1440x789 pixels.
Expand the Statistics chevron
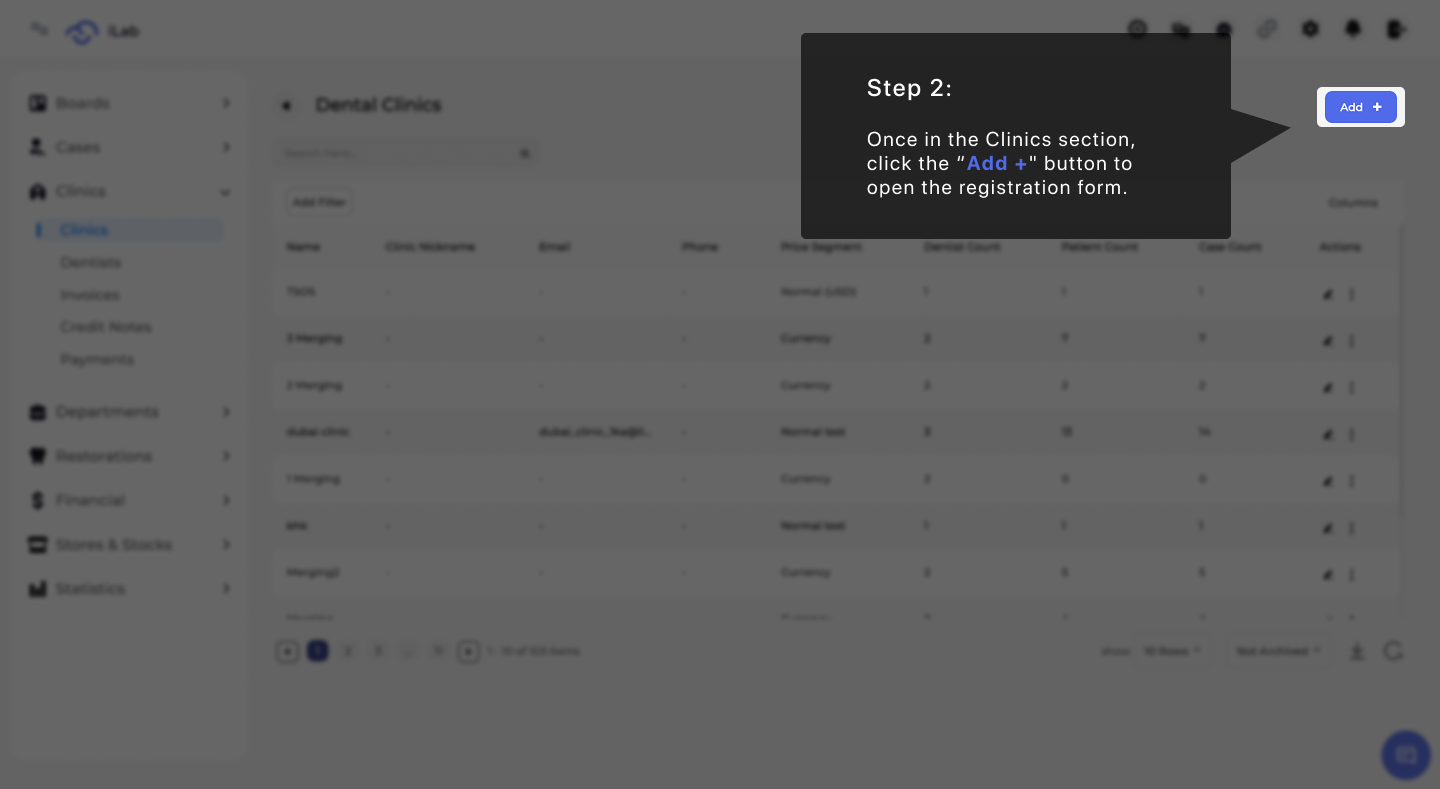click(x=226, y=589)
